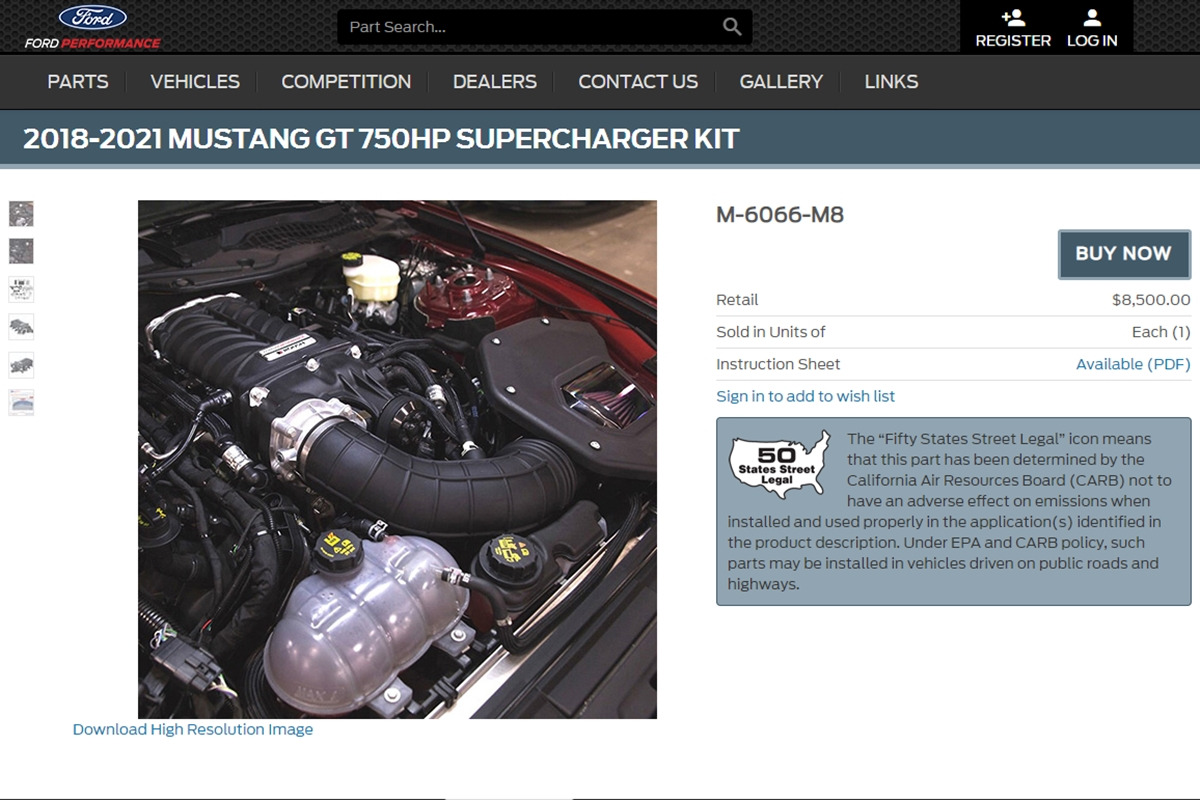Image resolution: width=1200 pixels, height=800 pixels.
Task: Select COMPETITION from the navigation bar
Action: 345,82
